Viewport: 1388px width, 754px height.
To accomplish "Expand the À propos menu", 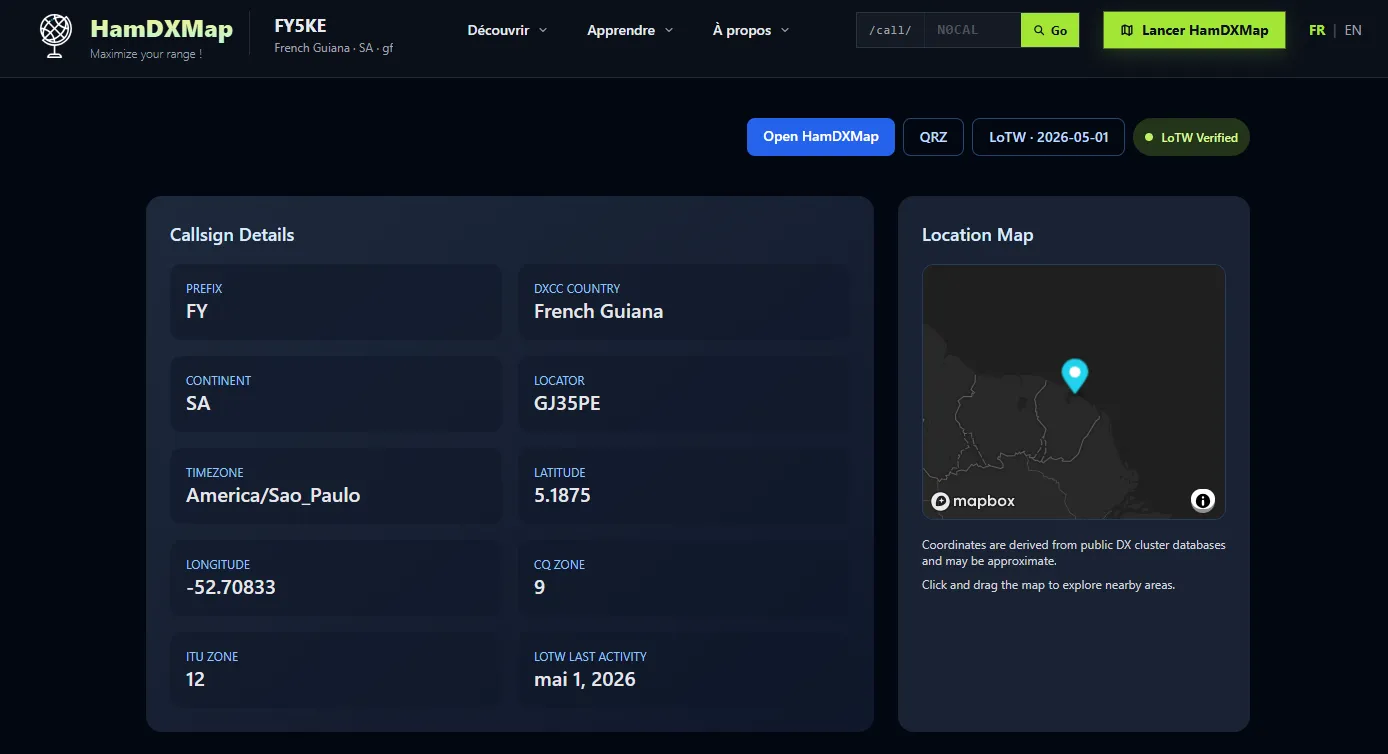I will 751,30.
